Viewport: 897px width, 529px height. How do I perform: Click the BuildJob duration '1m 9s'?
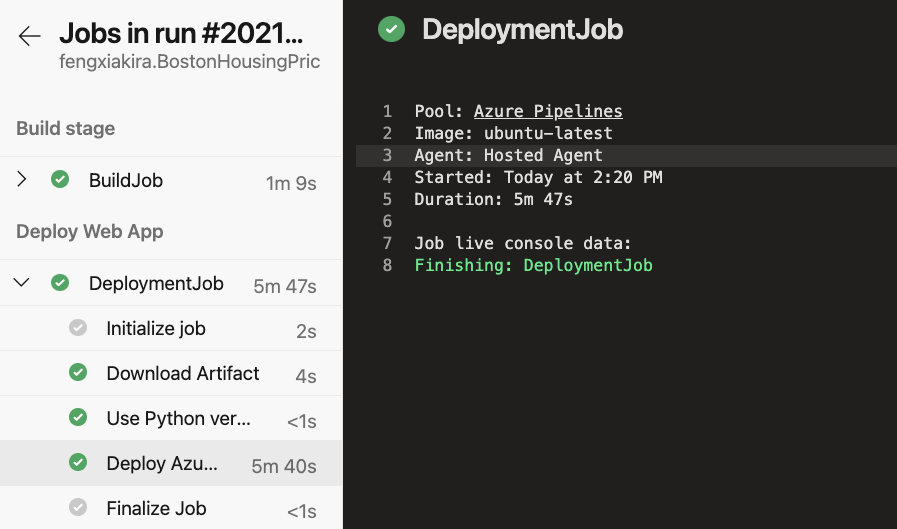click(291, 183)
